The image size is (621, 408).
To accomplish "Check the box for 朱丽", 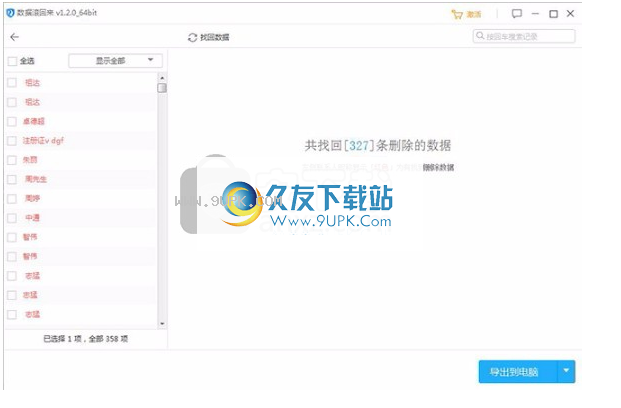I will (x=12, y=160).
